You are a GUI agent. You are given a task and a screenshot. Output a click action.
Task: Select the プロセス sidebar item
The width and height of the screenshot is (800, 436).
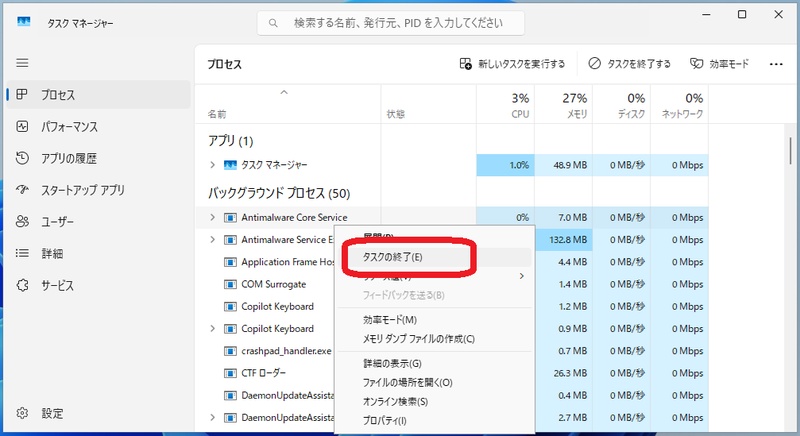click(x=98, y=94)
